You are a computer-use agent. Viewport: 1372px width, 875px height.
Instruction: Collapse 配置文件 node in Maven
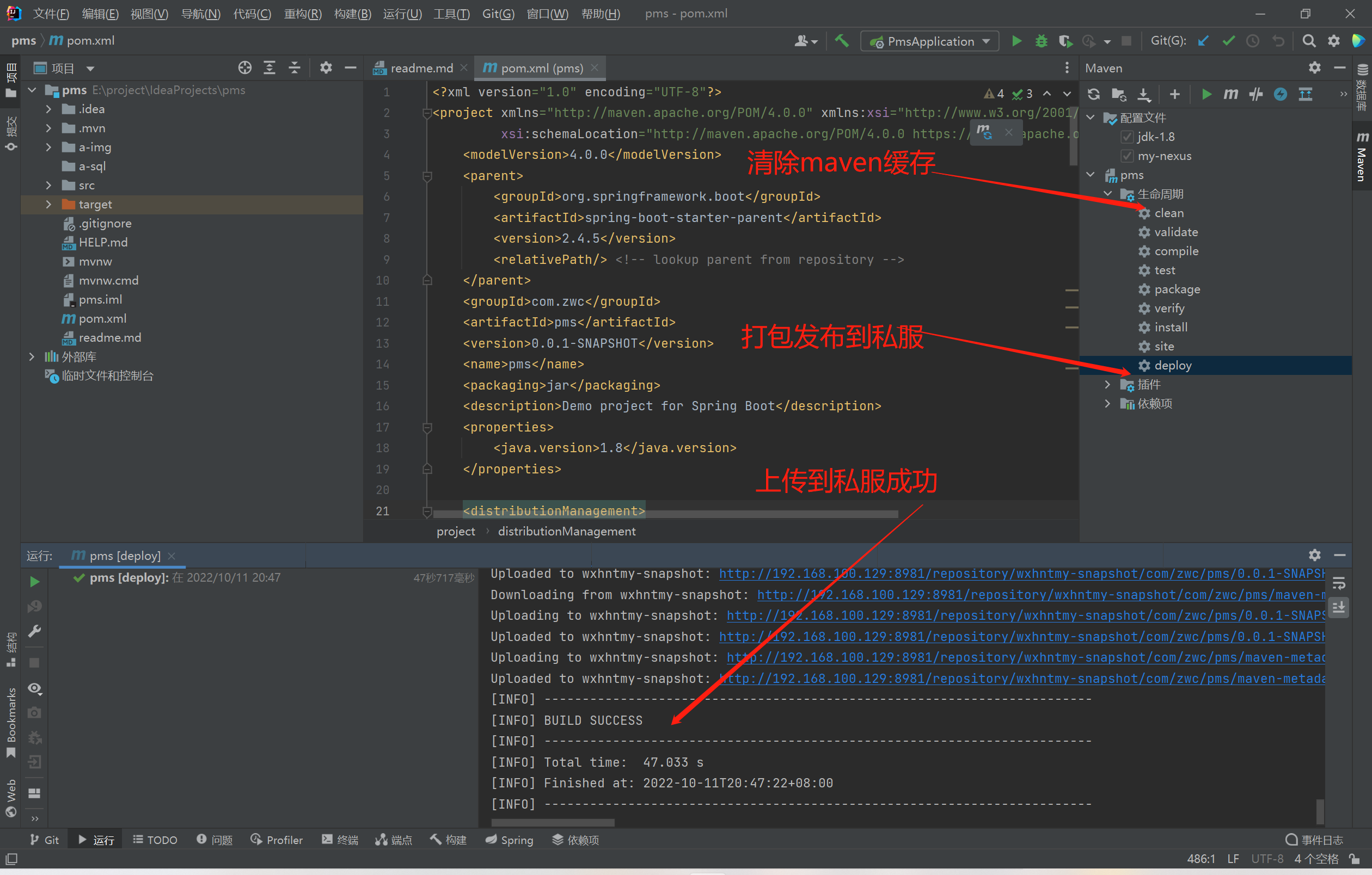click(1091, 118)
